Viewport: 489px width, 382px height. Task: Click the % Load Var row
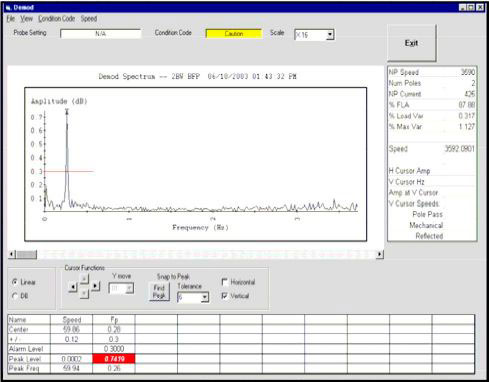432,116
